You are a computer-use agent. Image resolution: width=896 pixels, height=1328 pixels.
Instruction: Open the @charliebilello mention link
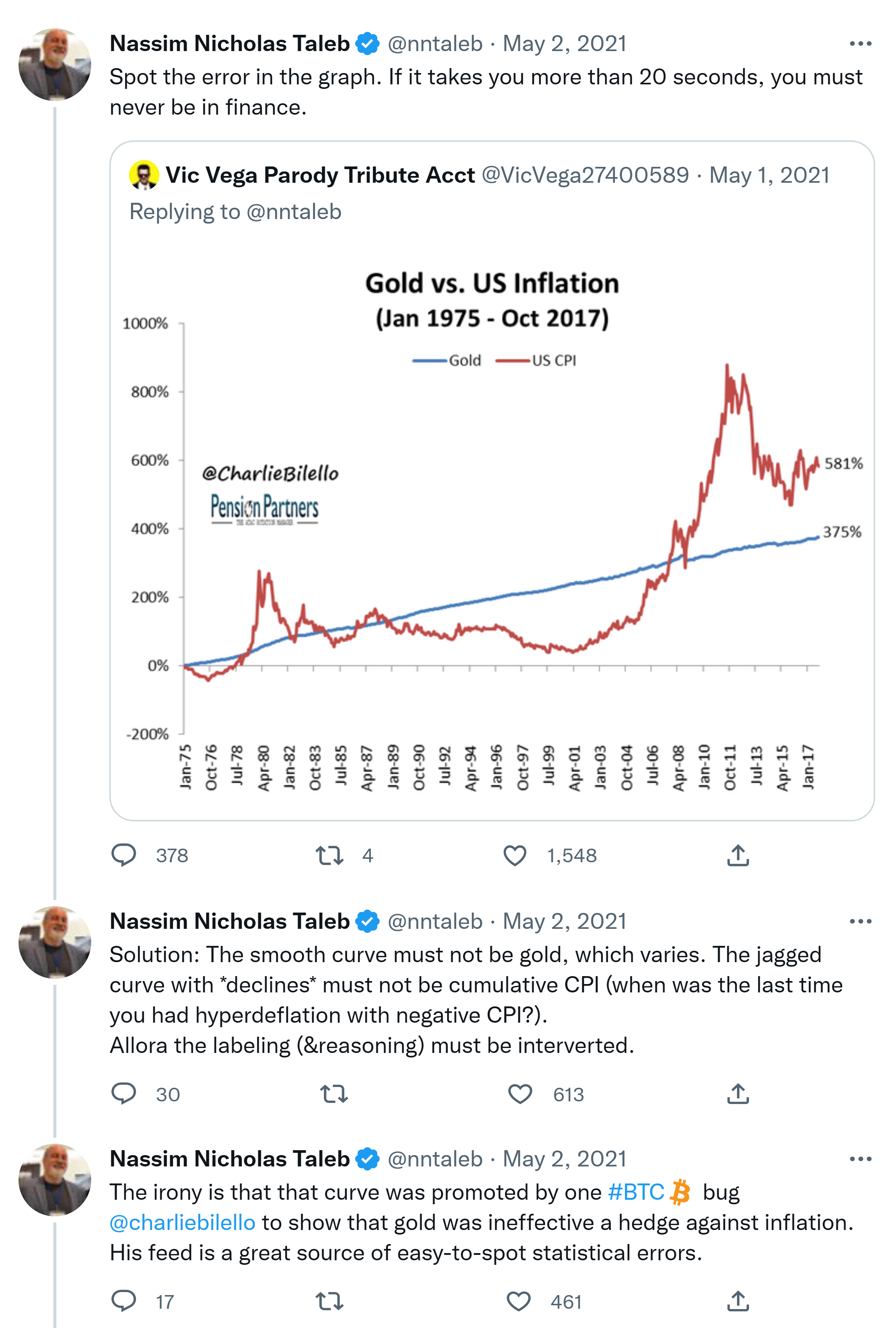(x=182, y=1223)
